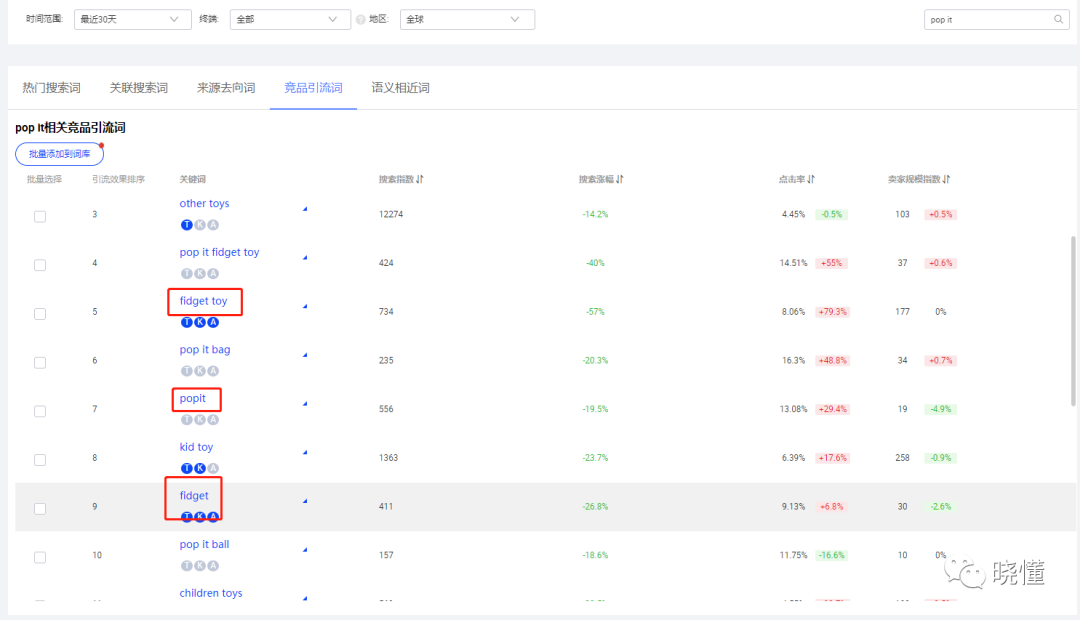
Task: Click the T badge under fidget toy
Action: (186, 322)
